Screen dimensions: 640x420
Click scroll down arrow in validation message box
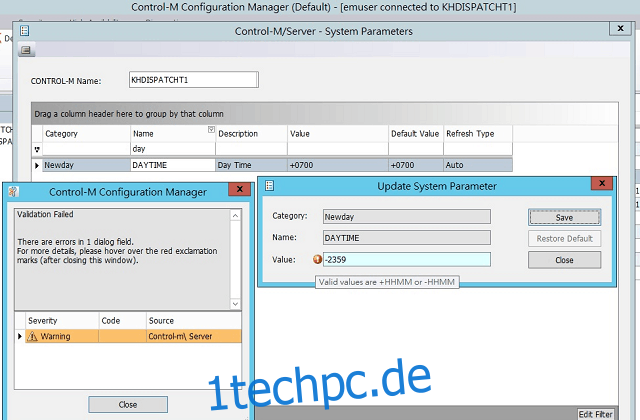click(236, 304)
